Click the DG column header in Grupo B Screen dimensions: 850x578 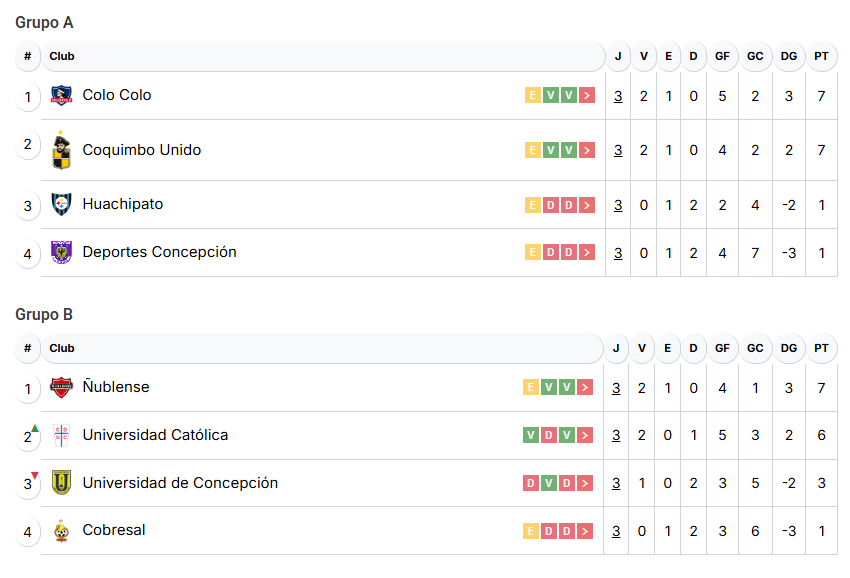click(789, 348)
